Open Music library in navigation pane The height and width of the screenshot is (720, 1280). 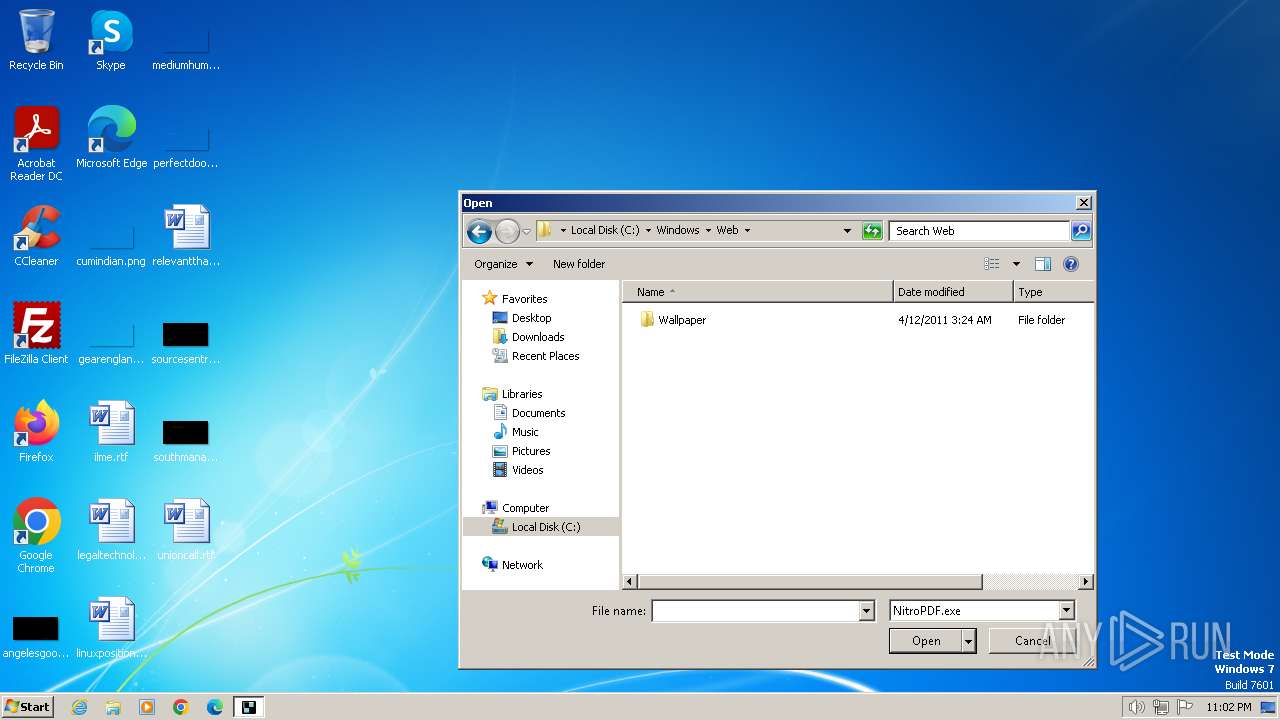coord(525,432)
